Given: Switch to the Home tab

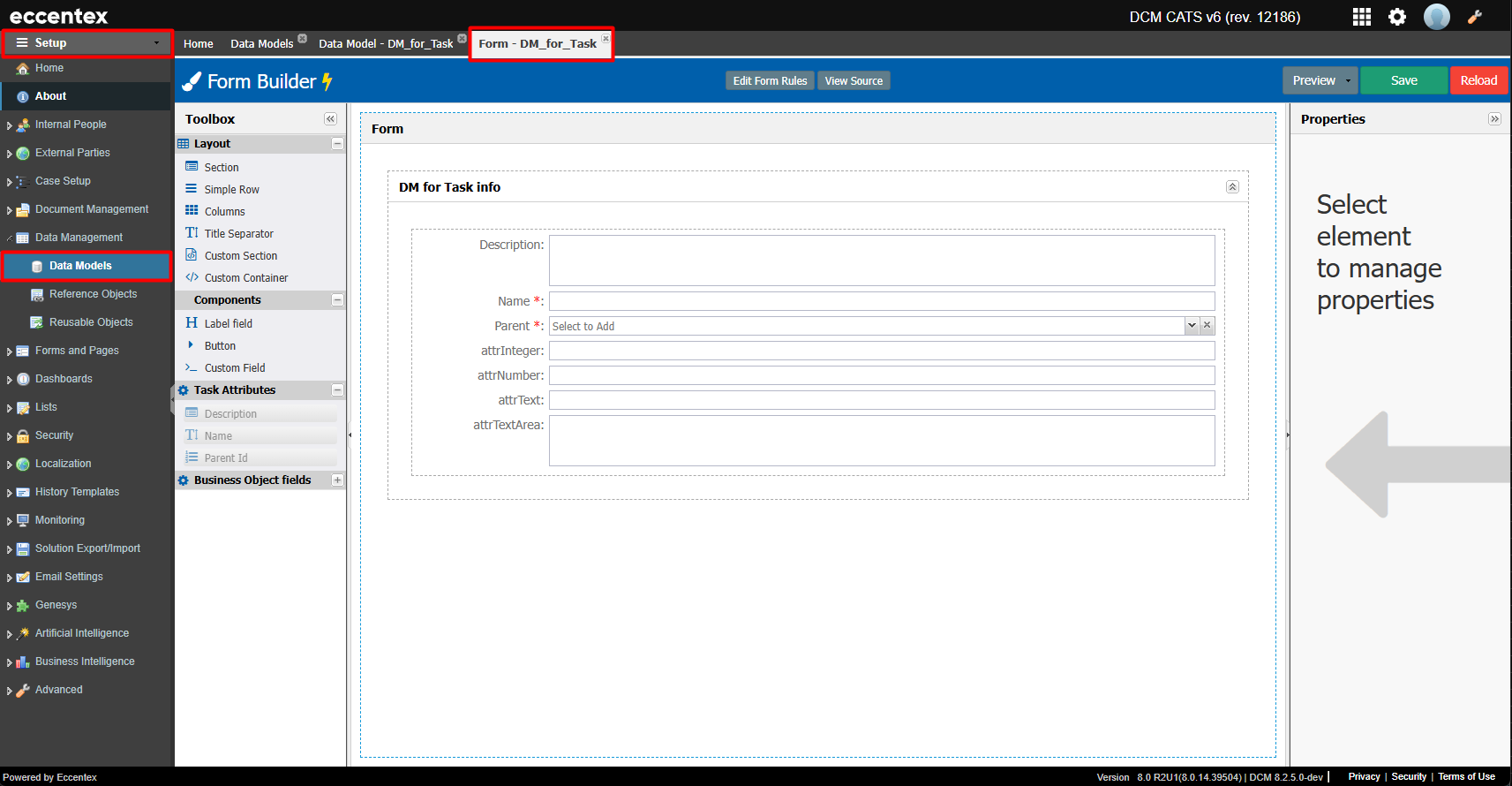Looking at the screenshot, I should point(199,43).
